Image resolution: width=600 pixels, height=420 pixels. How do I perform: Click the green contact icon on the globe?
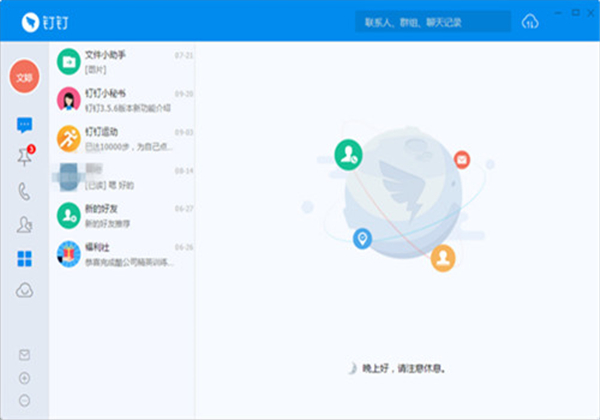348,155
